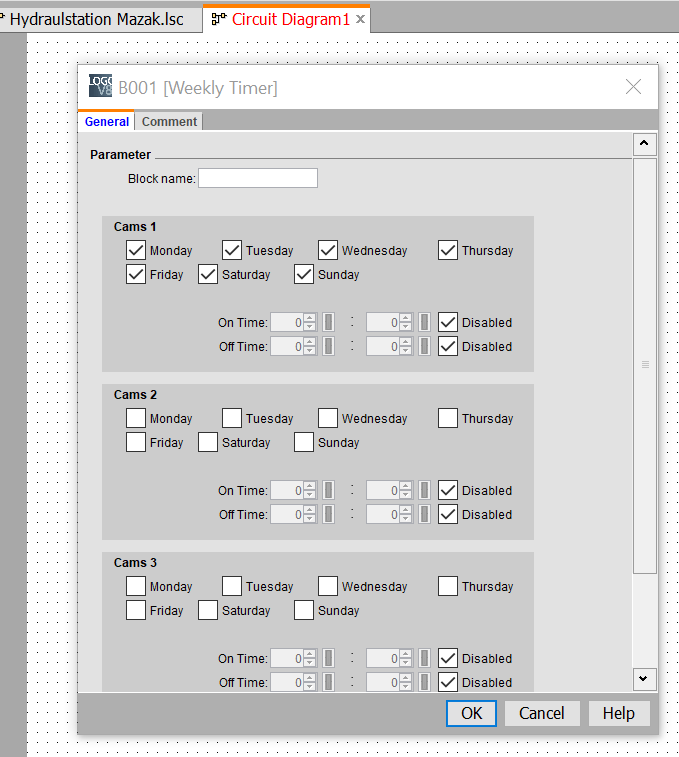Uncheck Disabled for Cams 3 Off Time

coord(448,682)
